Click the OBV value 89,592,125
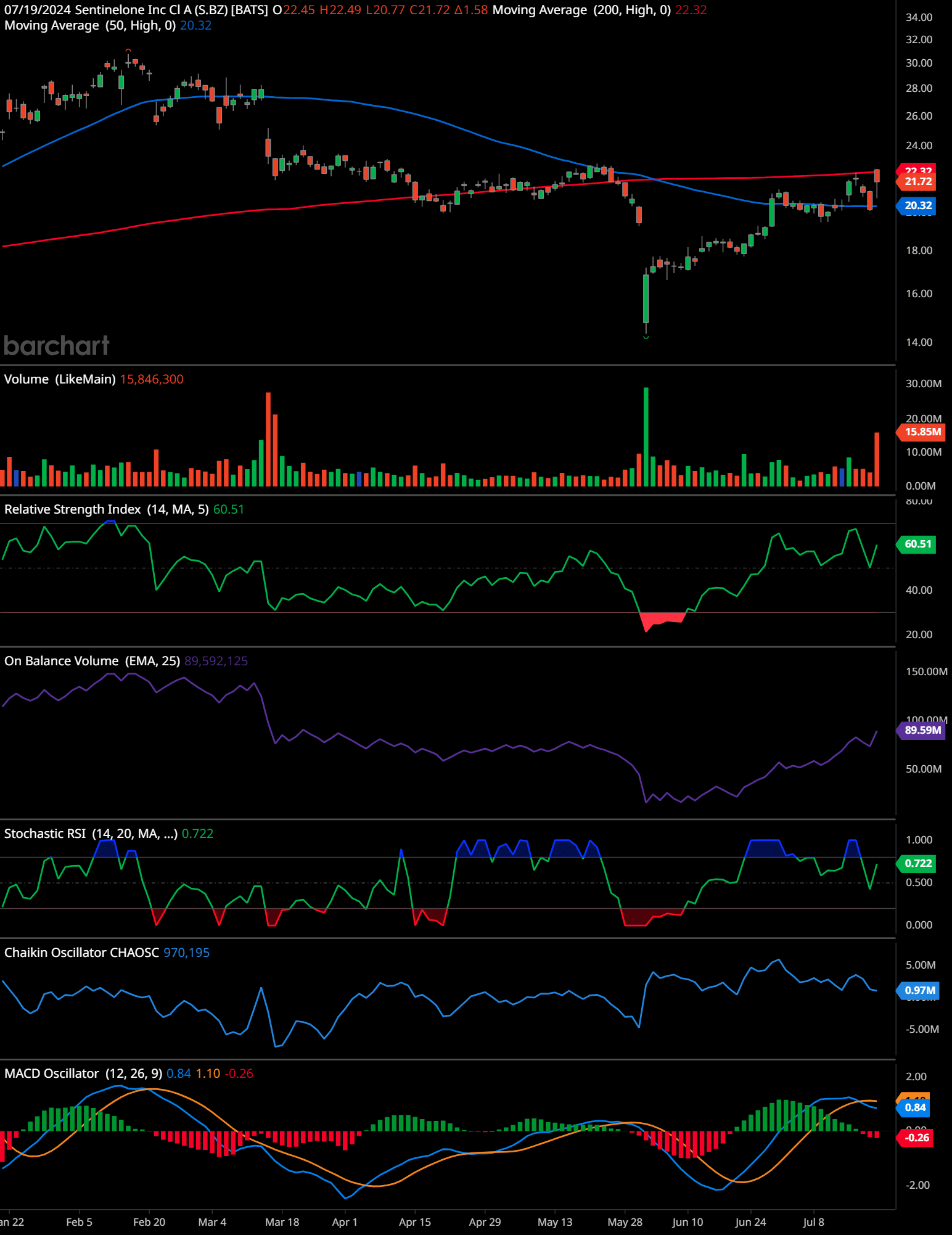 coord(216,661)
